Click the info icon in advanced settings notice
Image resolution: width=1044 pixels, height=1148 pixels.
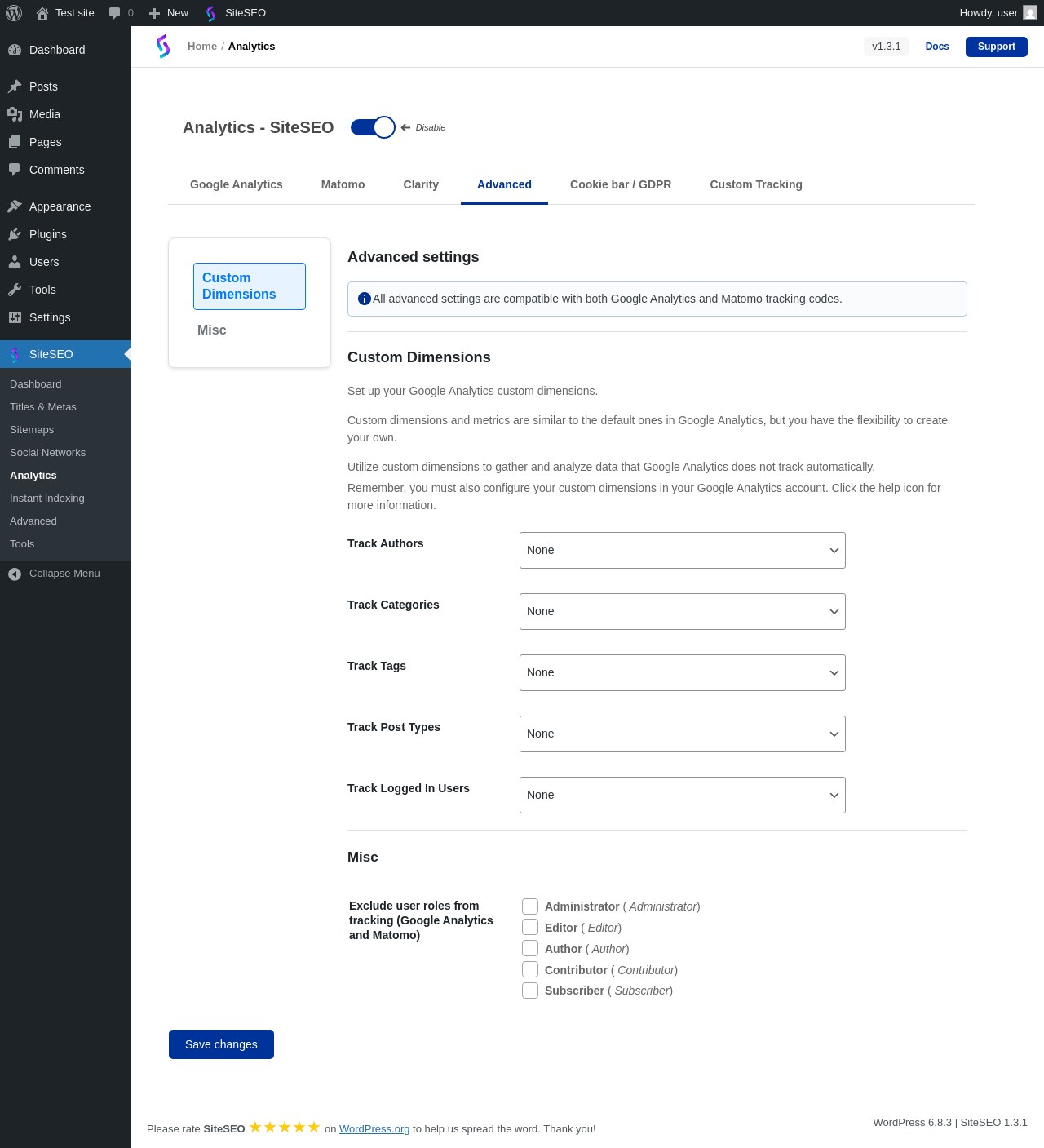(x=365, y=299)
